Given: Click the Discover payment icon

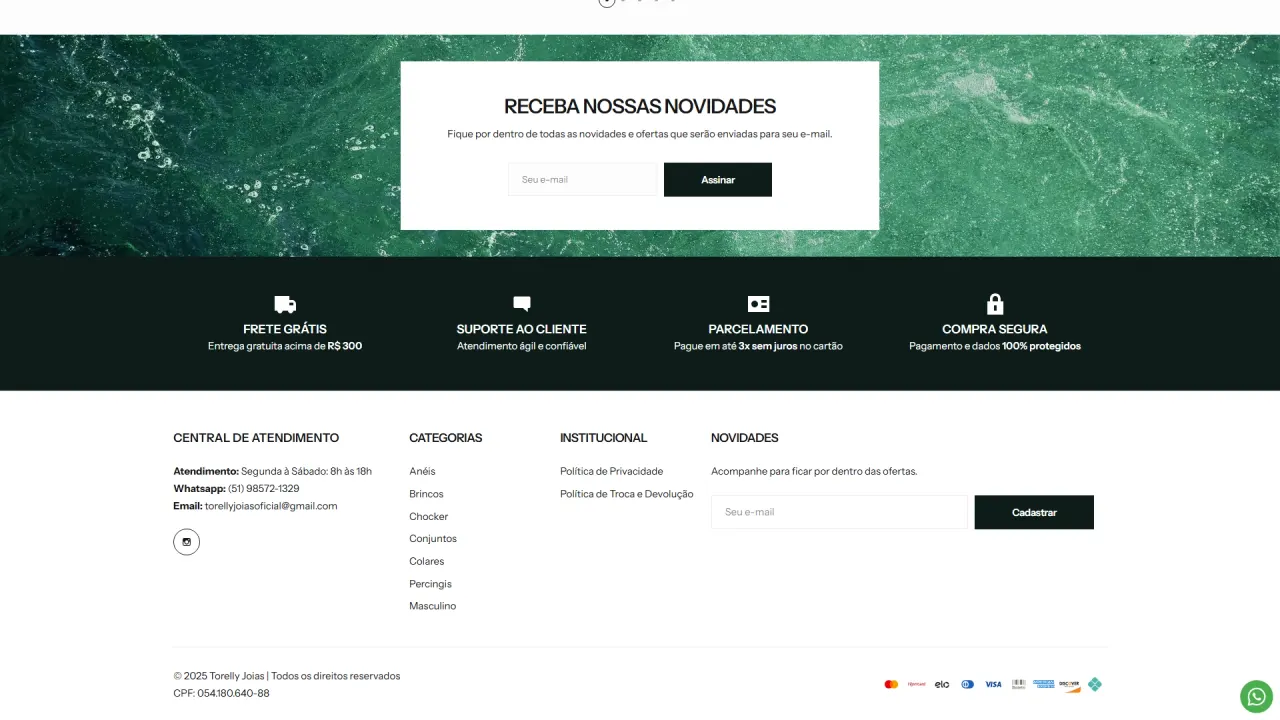Looking at the screenshot, I should [1070, 685].
